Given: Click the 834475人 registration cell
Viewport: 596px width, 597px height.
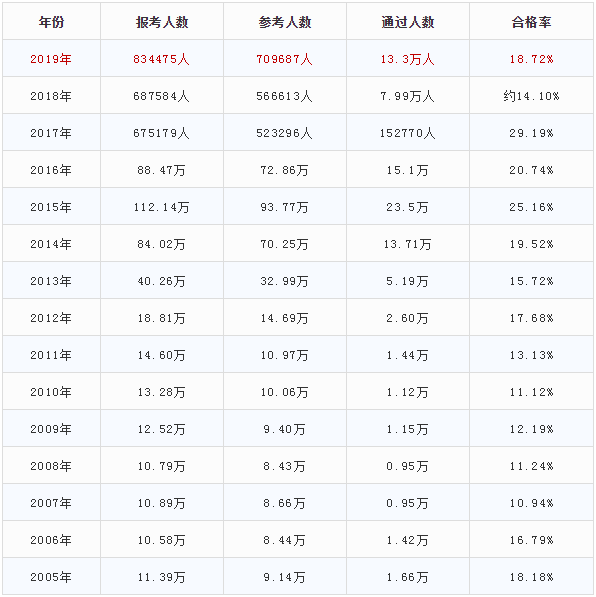Looking at the screenshot, I should [162, 59].
